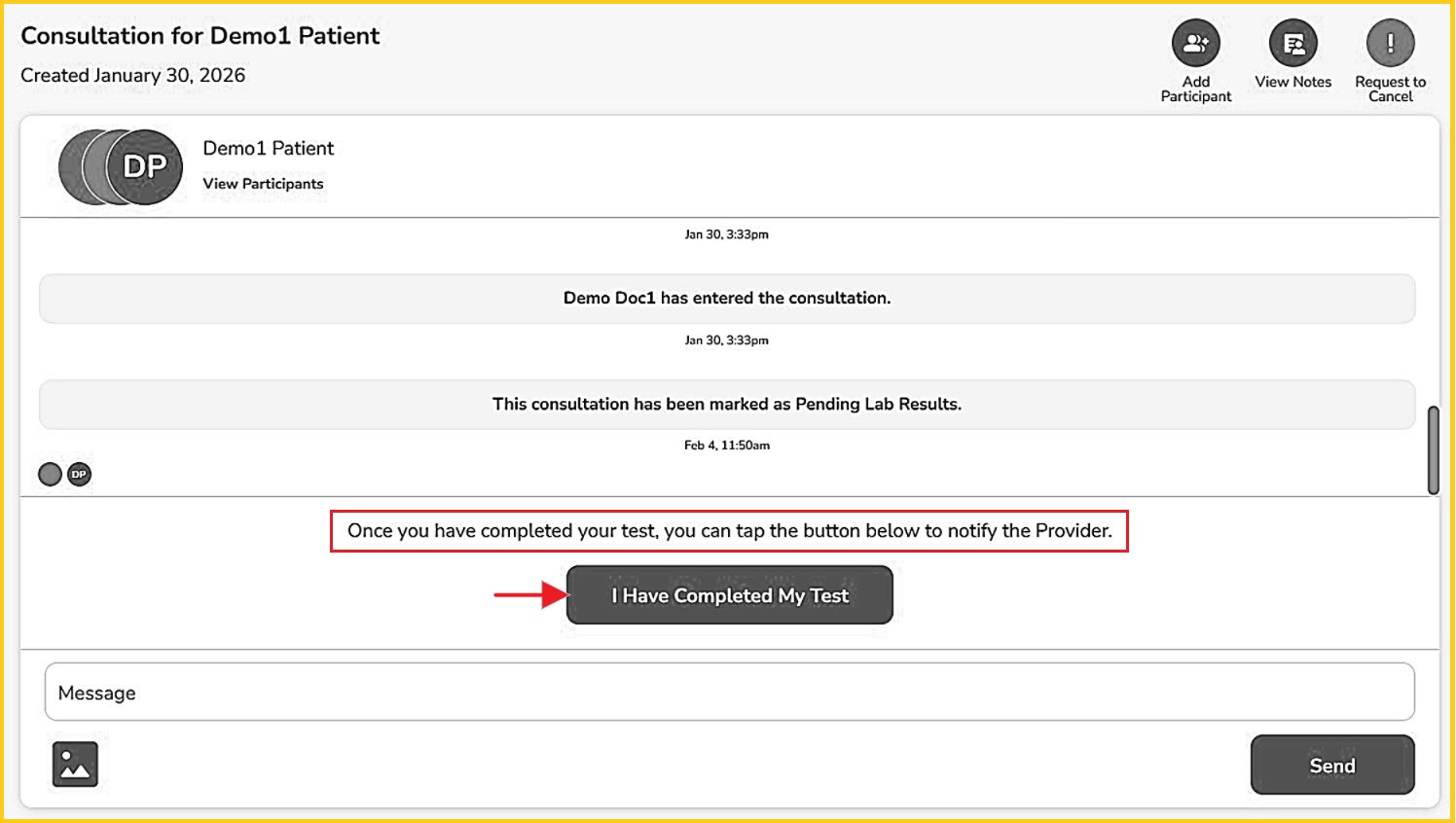Open the View Notes icon
This screenshot has height=823, width=1456.
pos(1292,44)
